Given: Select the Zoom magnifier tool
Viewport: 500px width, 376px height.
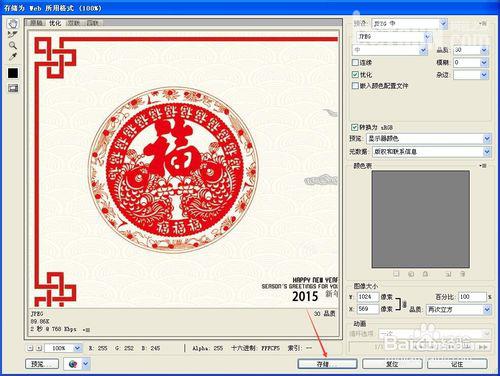Looking at the screenshot, I should click(x=13, y=45).
